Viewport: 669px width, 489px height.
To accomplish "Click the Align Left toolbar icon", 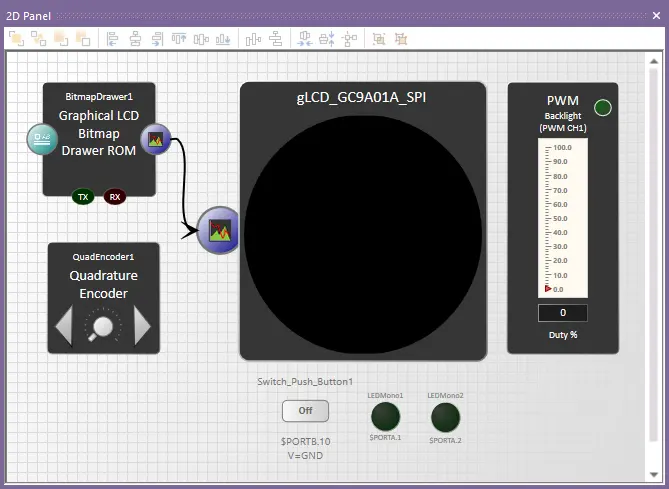I will (113, 39).
